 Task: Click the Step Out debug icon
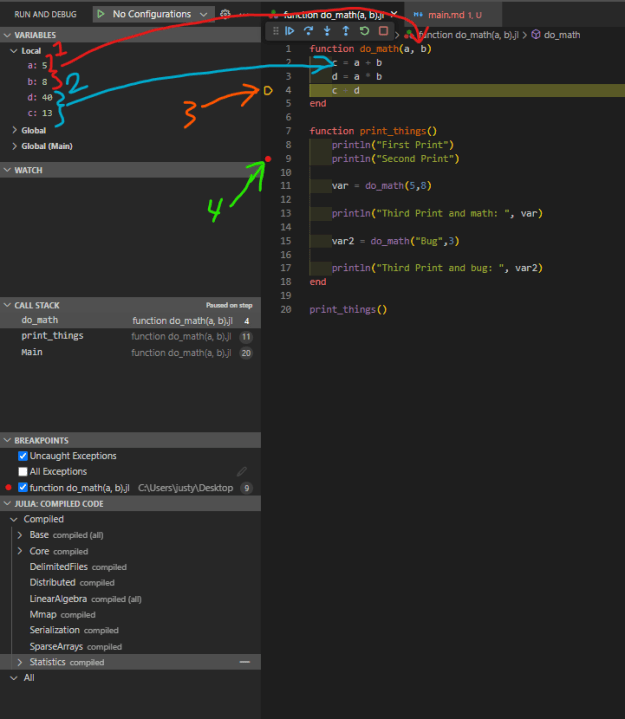(x=346, y=31)
